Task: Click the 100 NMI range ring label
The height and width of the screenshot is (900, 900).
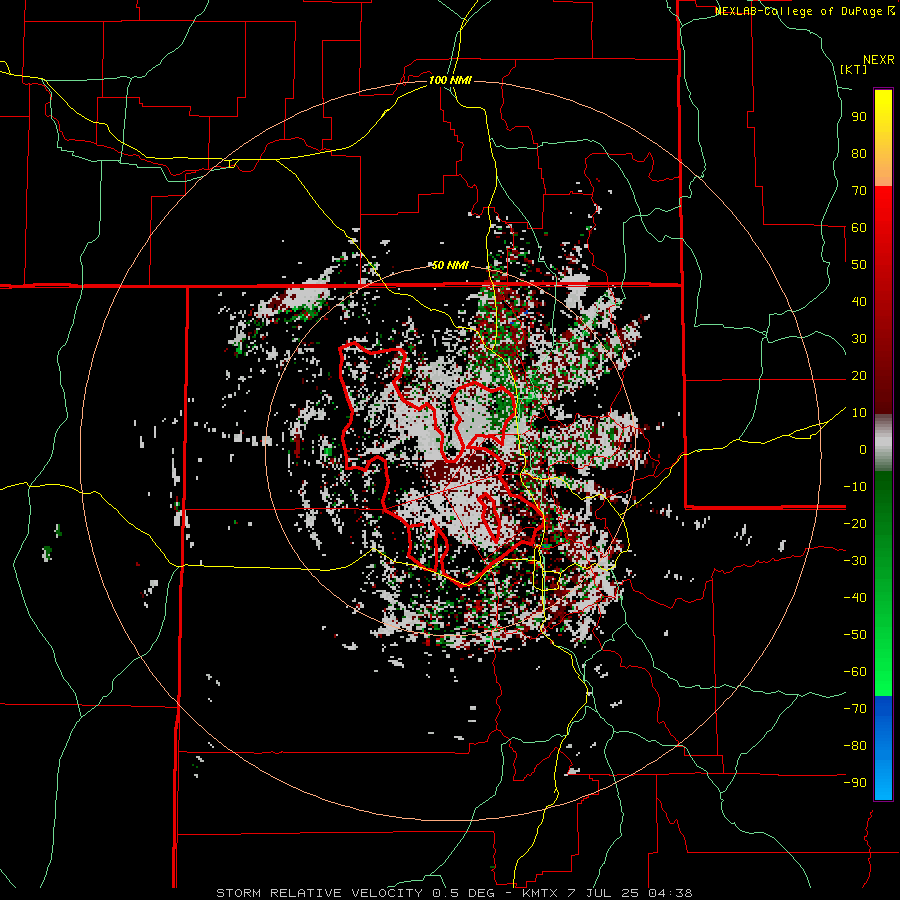Action: click(450, 80)
